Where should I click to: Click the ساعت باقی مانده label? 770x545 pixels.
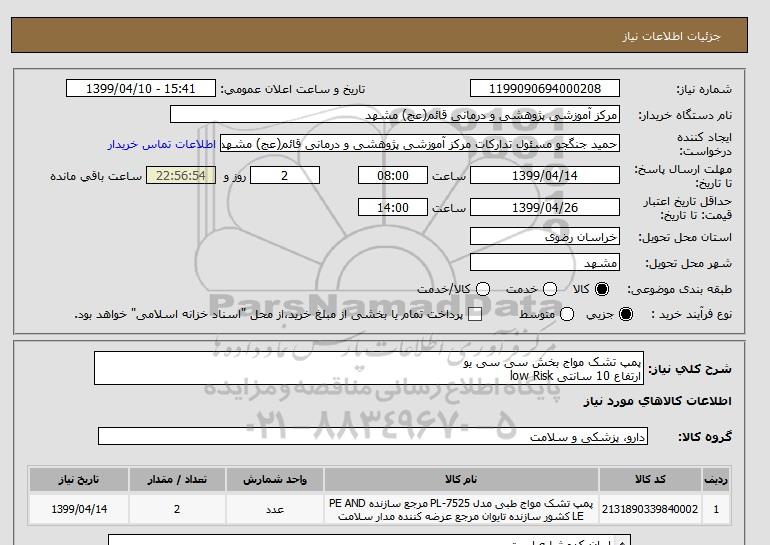[96, 176]
